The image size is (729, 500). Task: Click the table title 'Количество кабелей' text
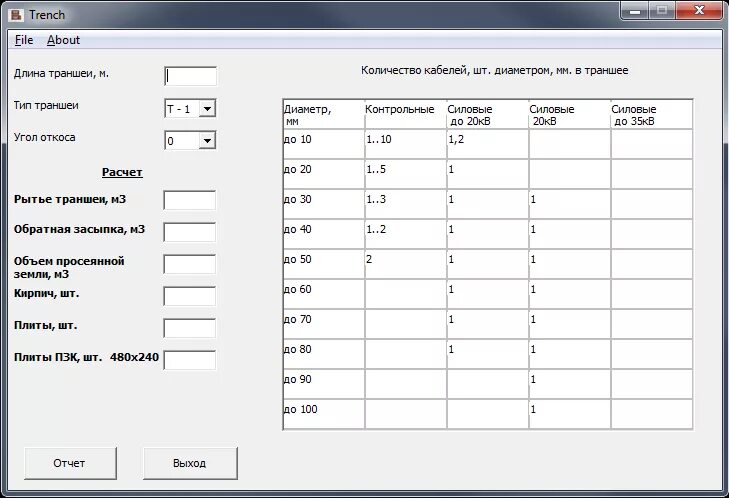[495, 71]
